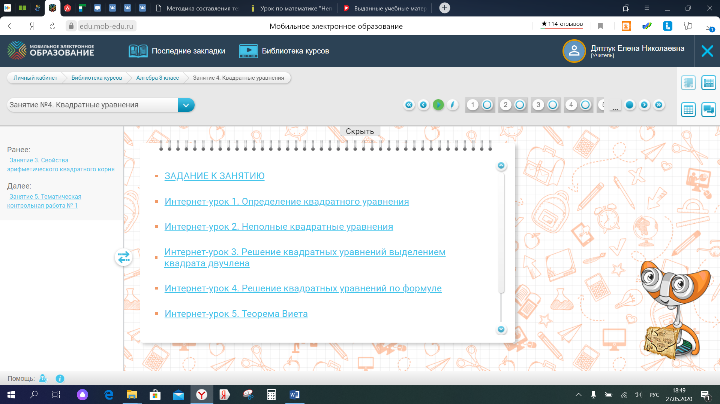Open the Word app in the taskbar

pos(294,395)
